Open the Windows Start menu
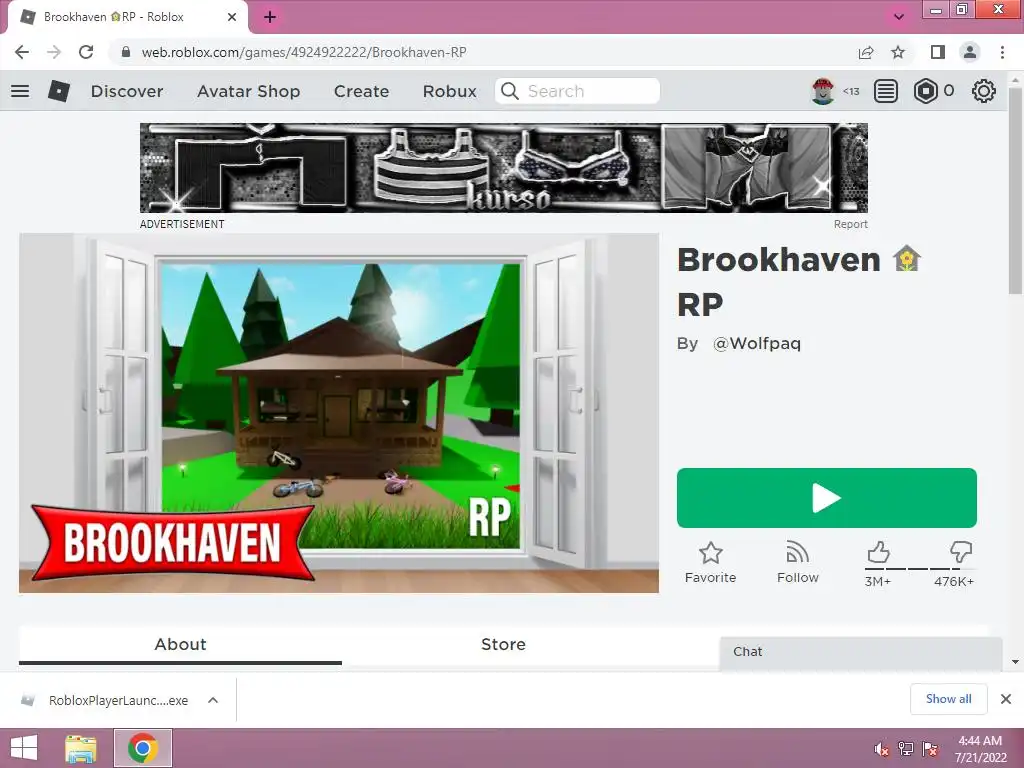 (x=24, y=748)
